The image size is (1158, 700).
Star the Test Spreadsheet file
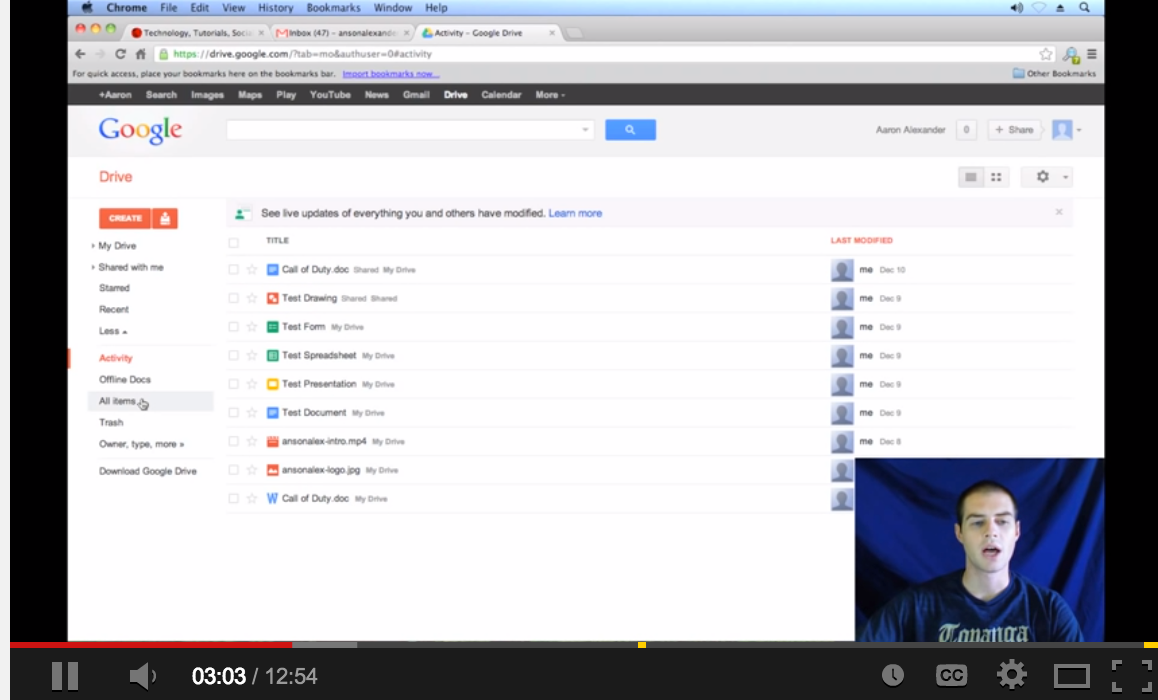coord(252,356)
